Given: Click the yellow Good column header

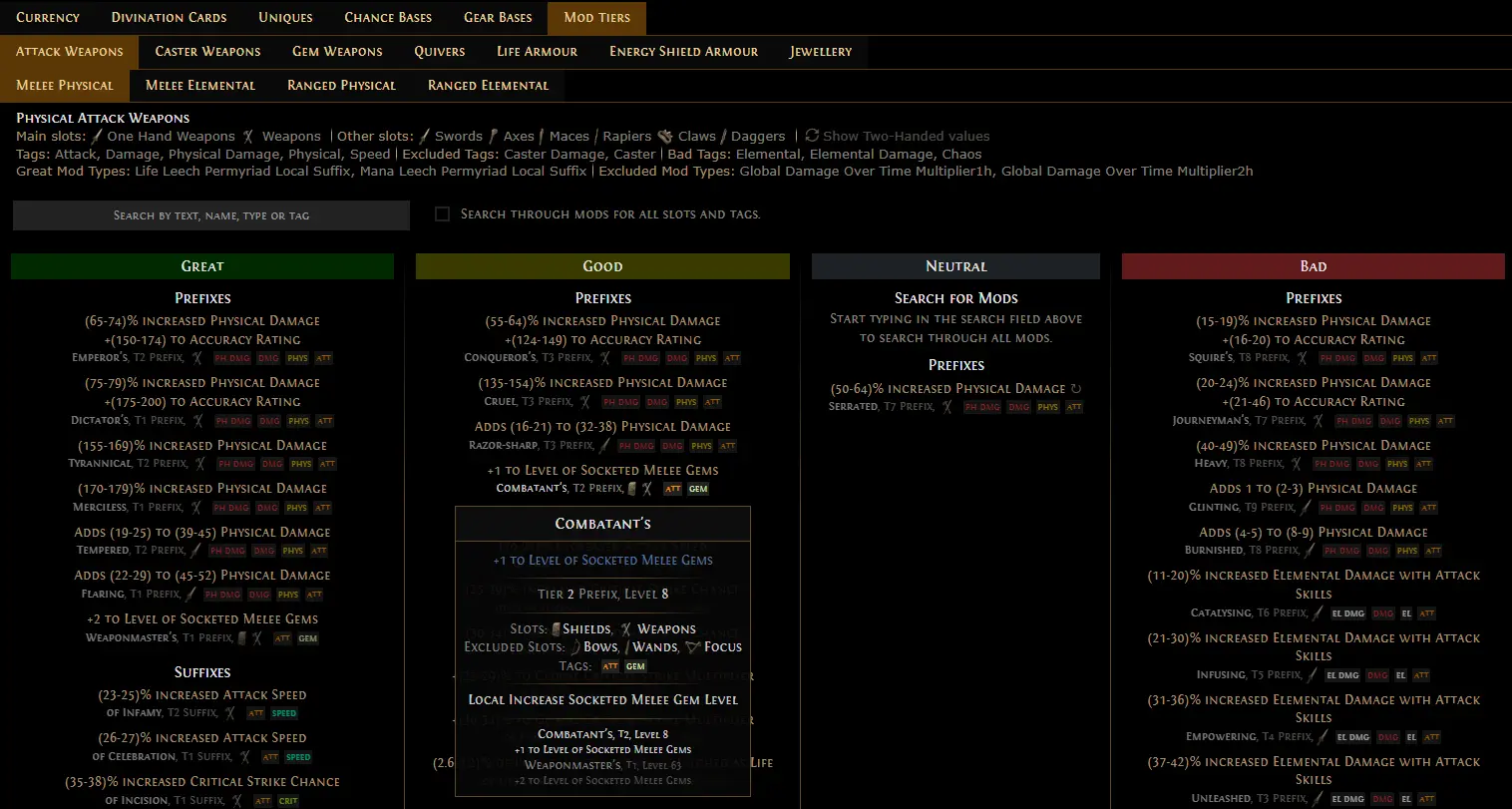Looking at the screenshot, I should coord(602,266).
